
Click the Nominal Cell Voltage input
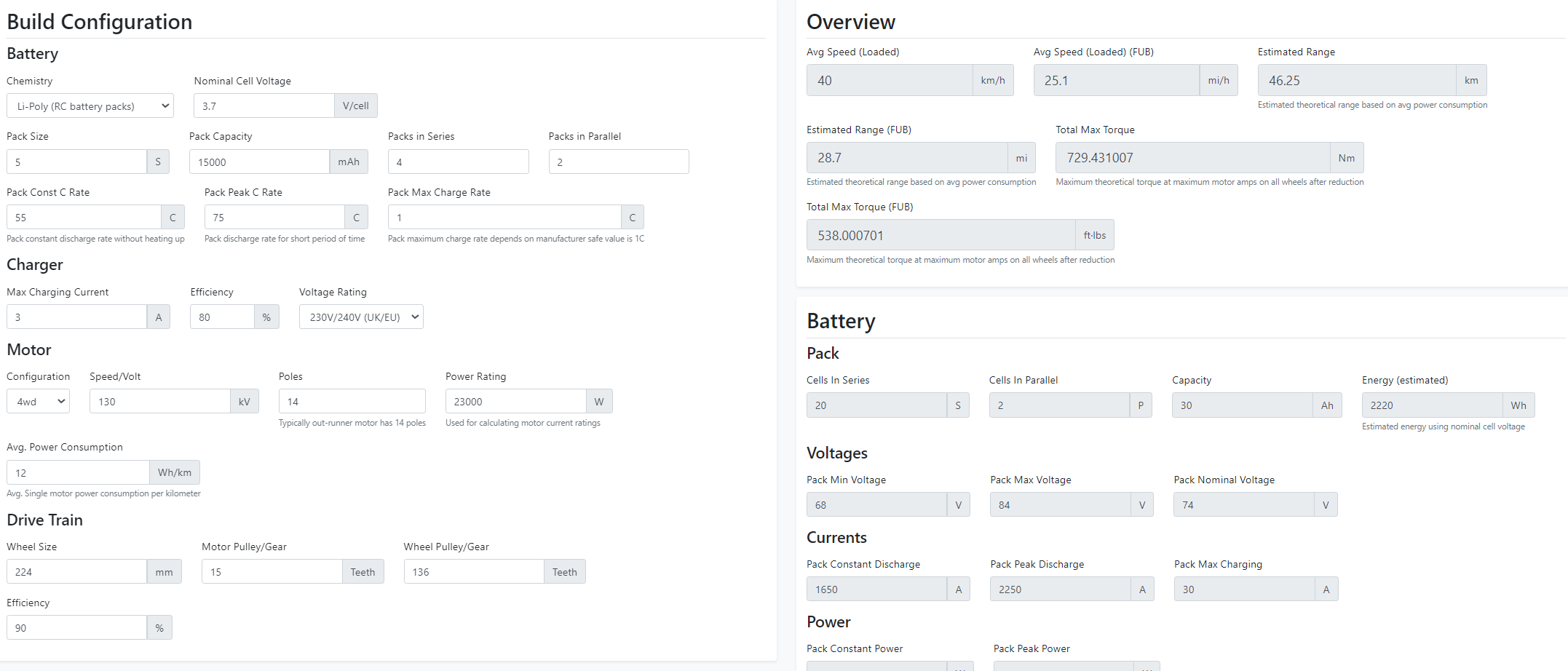(264, 106)
